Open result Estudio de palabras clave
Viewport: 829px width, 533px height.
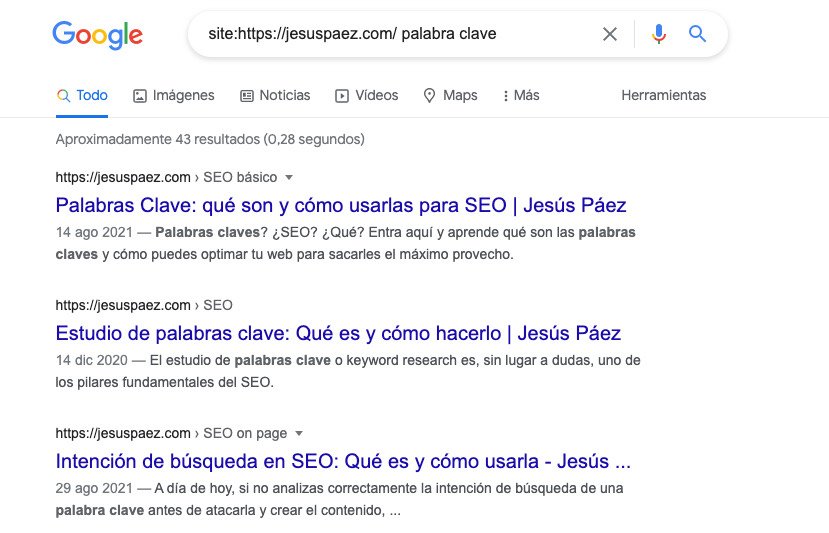(x=338, y=333)
